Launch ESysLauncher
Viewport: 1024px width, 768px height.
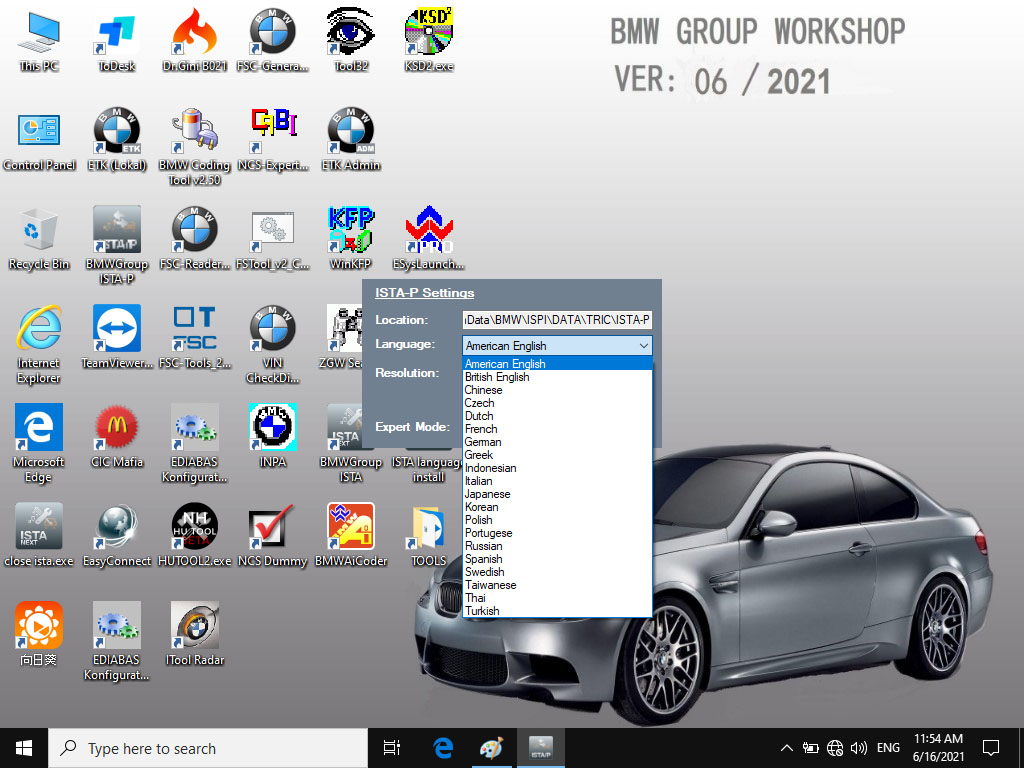pyautogui.click(x=428, y=230)
